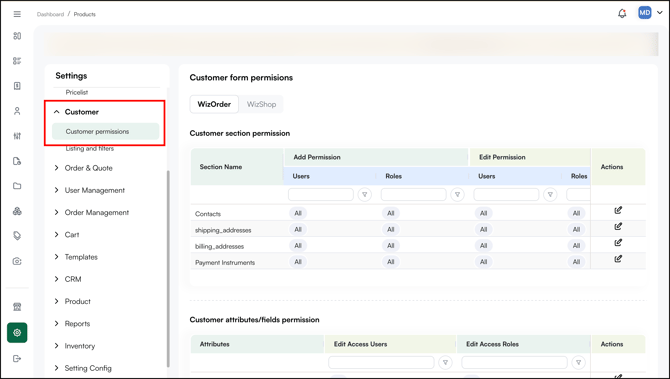The image size is (670, 379).
Task: Click the settings panel vertical scrollbar
Action: click(168, 268)
